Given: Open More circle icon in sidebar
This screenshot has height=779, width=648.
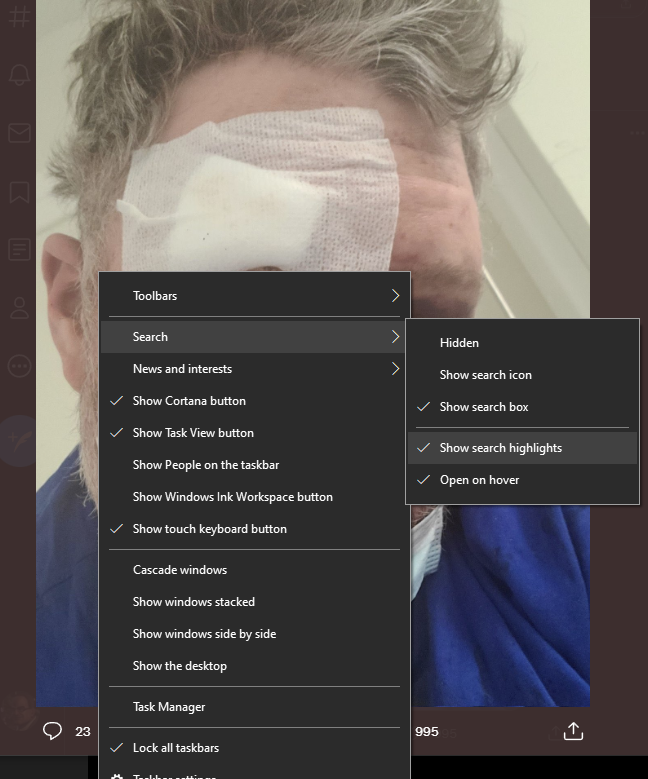Looking at the screenshot, I should pos(19,366).
